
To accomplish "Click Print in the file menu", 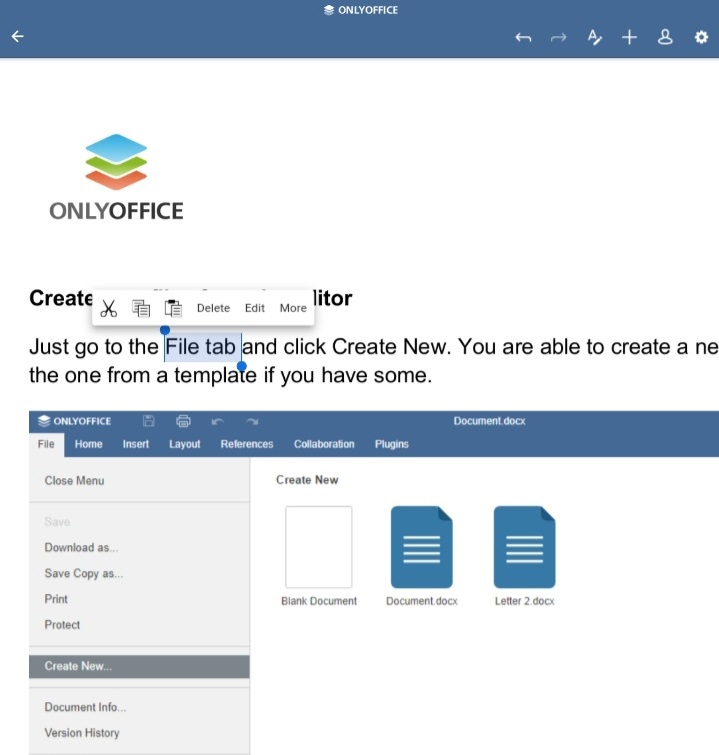I will click(56, 599).
